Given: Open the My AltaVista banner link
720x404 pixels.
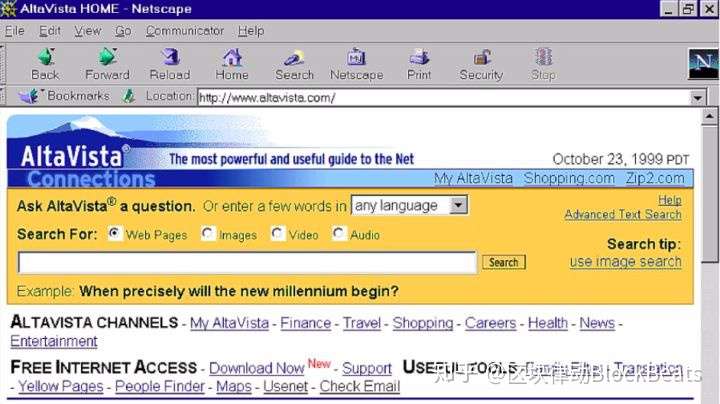Looking at the screenshot, I should coord(473,178).
